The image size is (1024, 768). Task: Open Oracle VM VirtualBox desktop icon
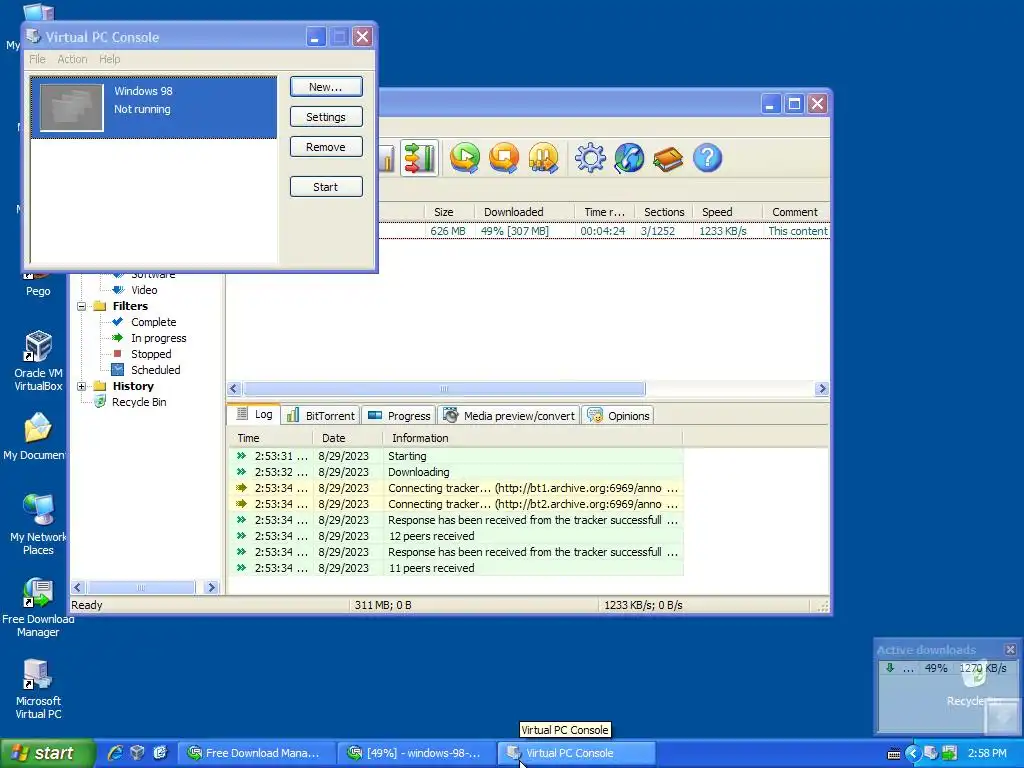[x=38, y=361]
